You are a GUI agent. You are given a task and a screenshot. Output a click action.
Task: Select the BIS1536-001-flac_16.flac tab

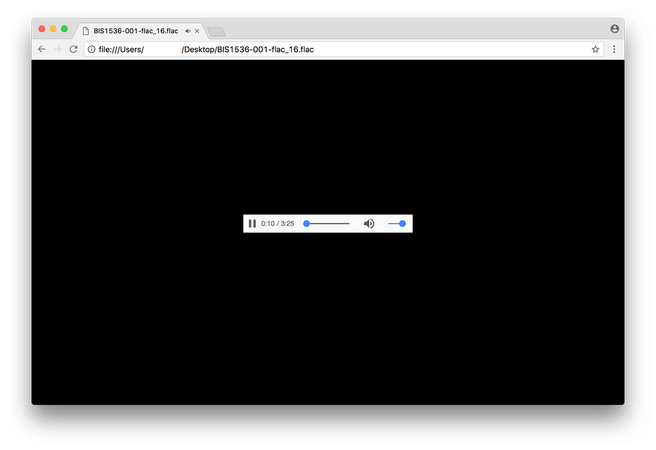click(140, 31)
